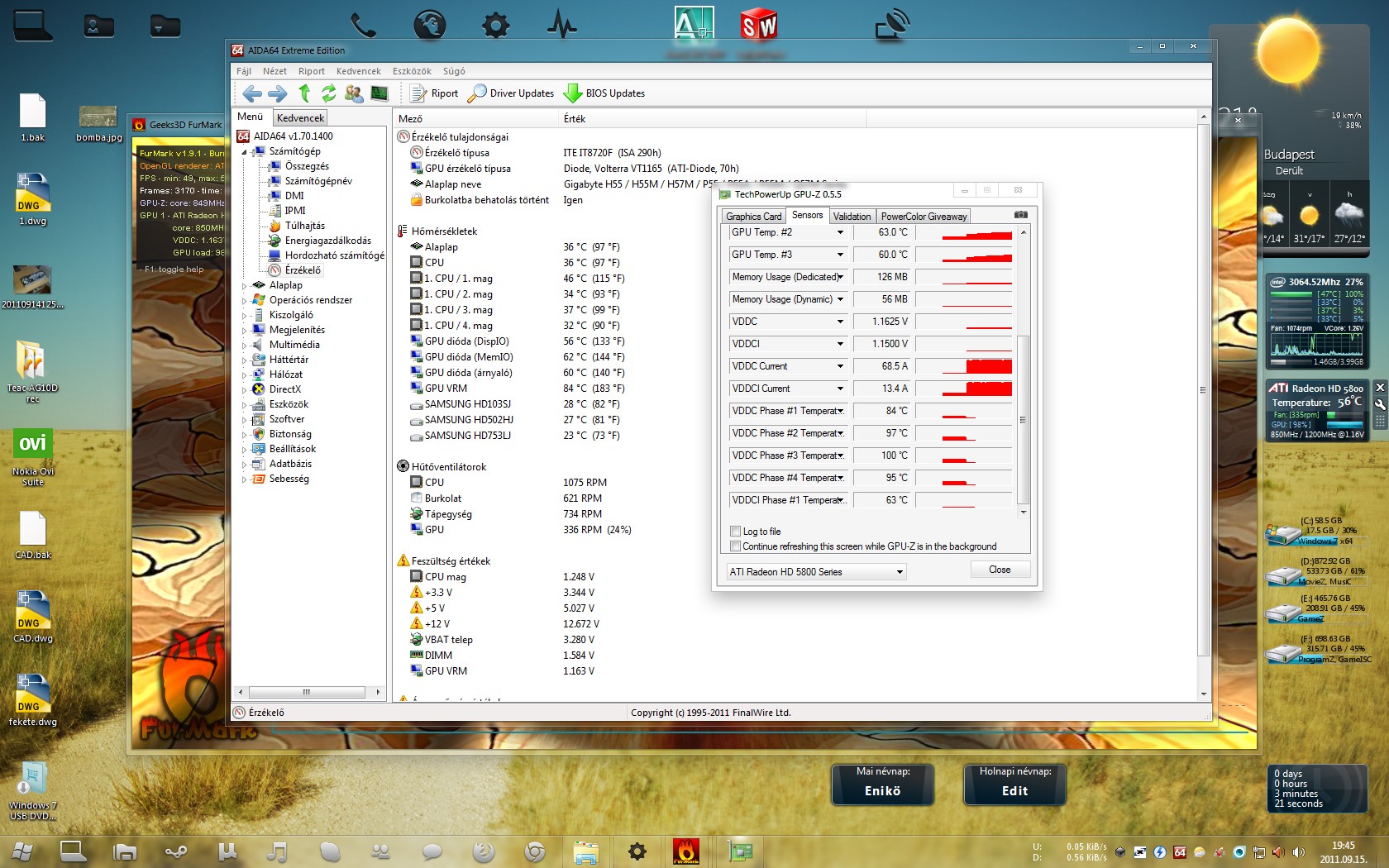The height and width of the screenshot is (868, 1389).
Task: Close the ATI Radeon HD 5800 gadget
Action: [x=1380, y=387]
